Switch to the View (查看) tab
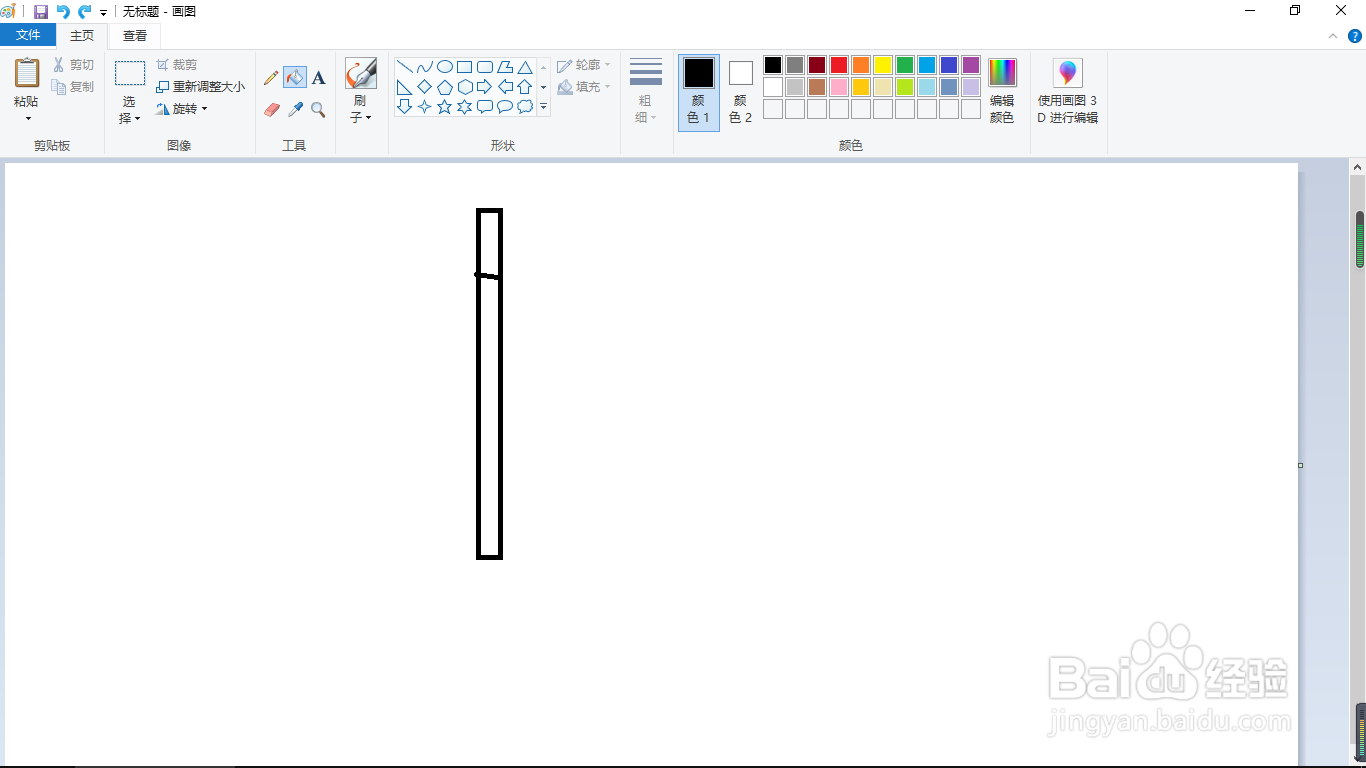The image size is (1366, 768). [x=135, y=35]
